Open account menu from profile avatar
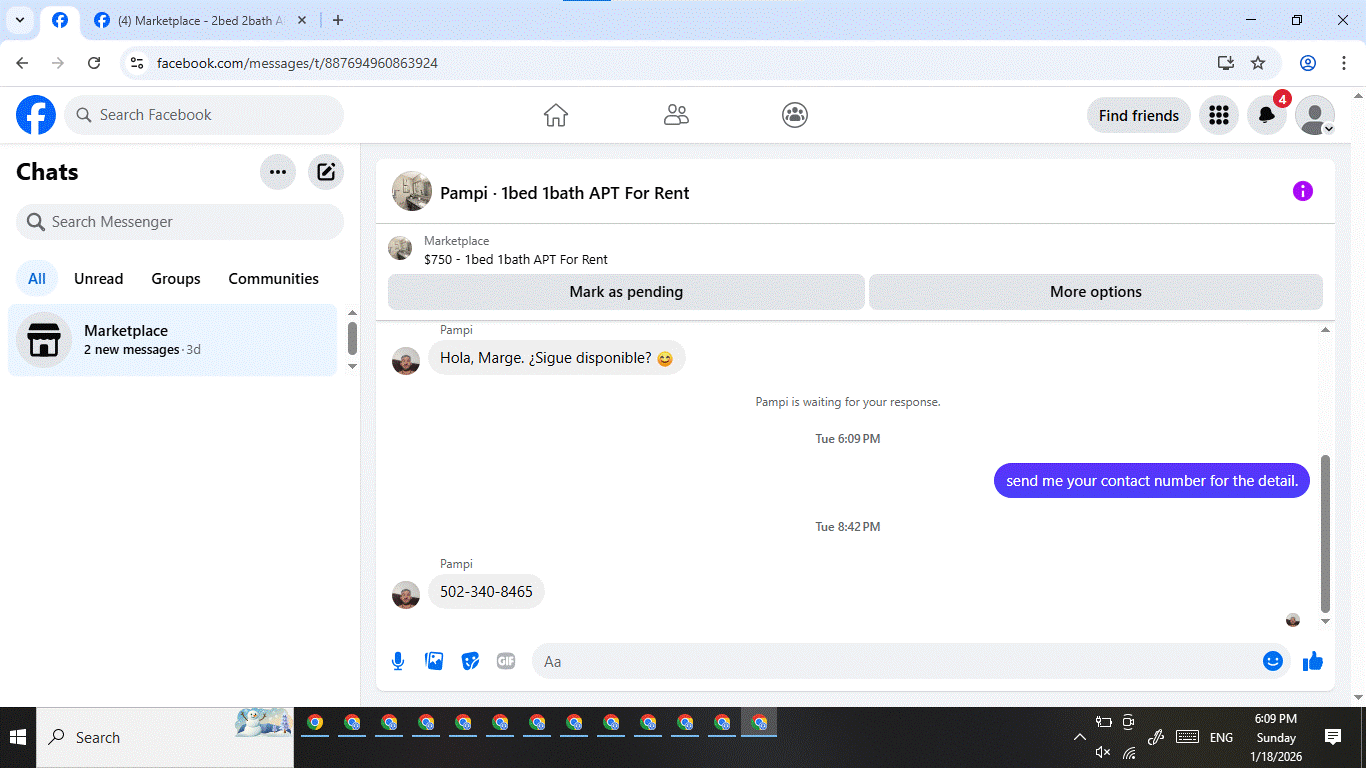Image resolution: width=1366 pixels, height=768 pixels. pyautogui.click(x=1315, y=115)
